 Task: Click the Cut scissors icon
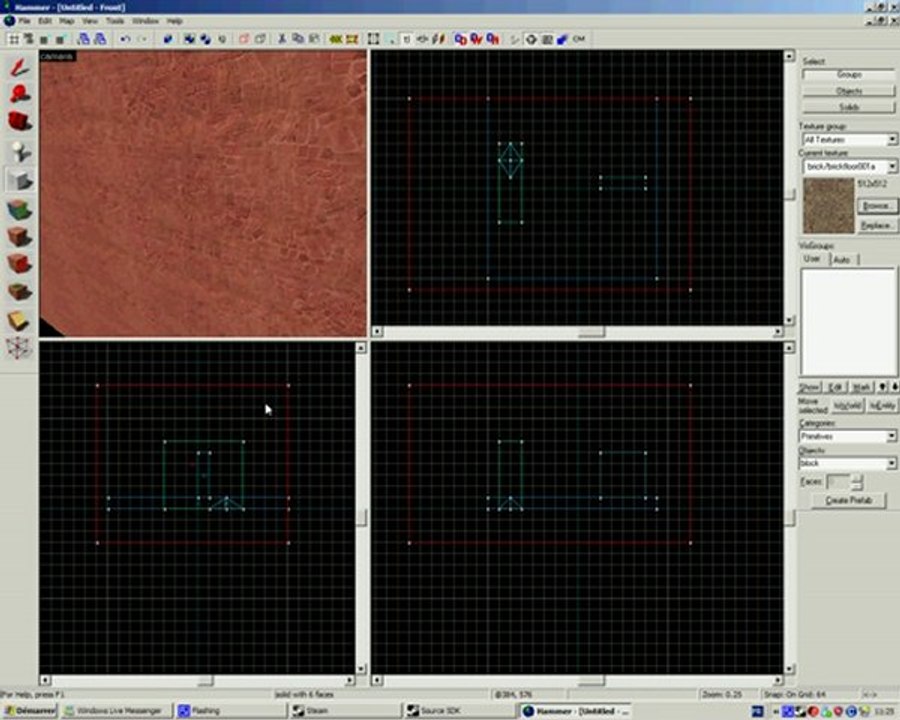282,39
